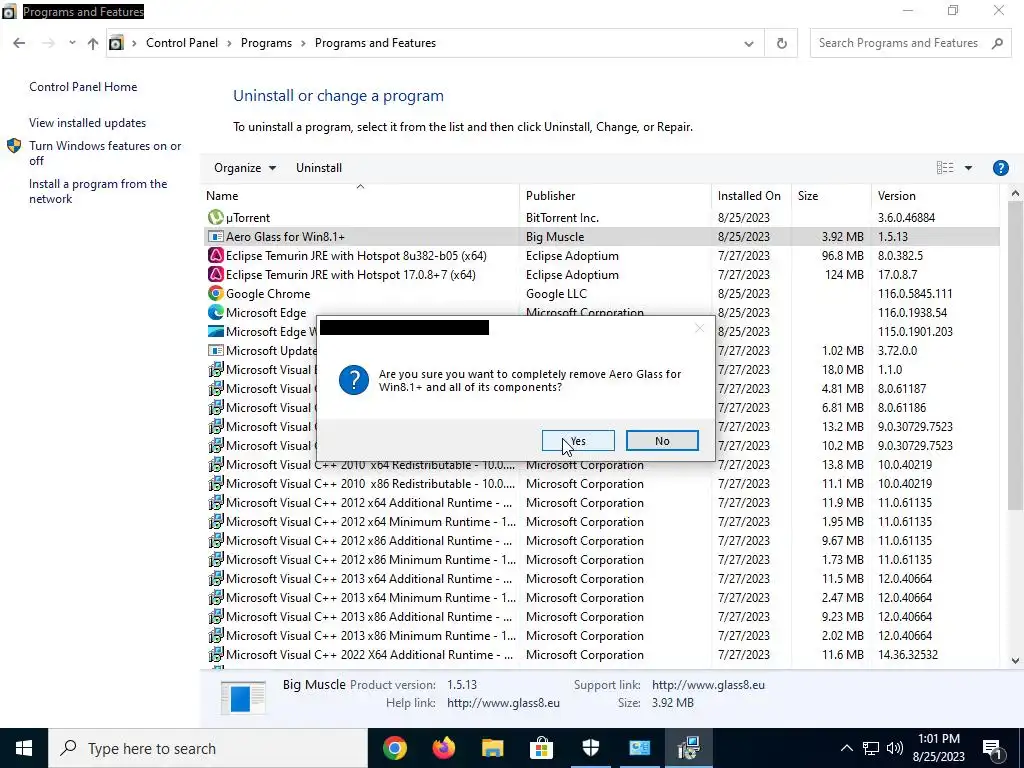1024x768 pixels.
Task: Click the Aero Glass for Win8.1+ icon
Action: pos(216,236)
